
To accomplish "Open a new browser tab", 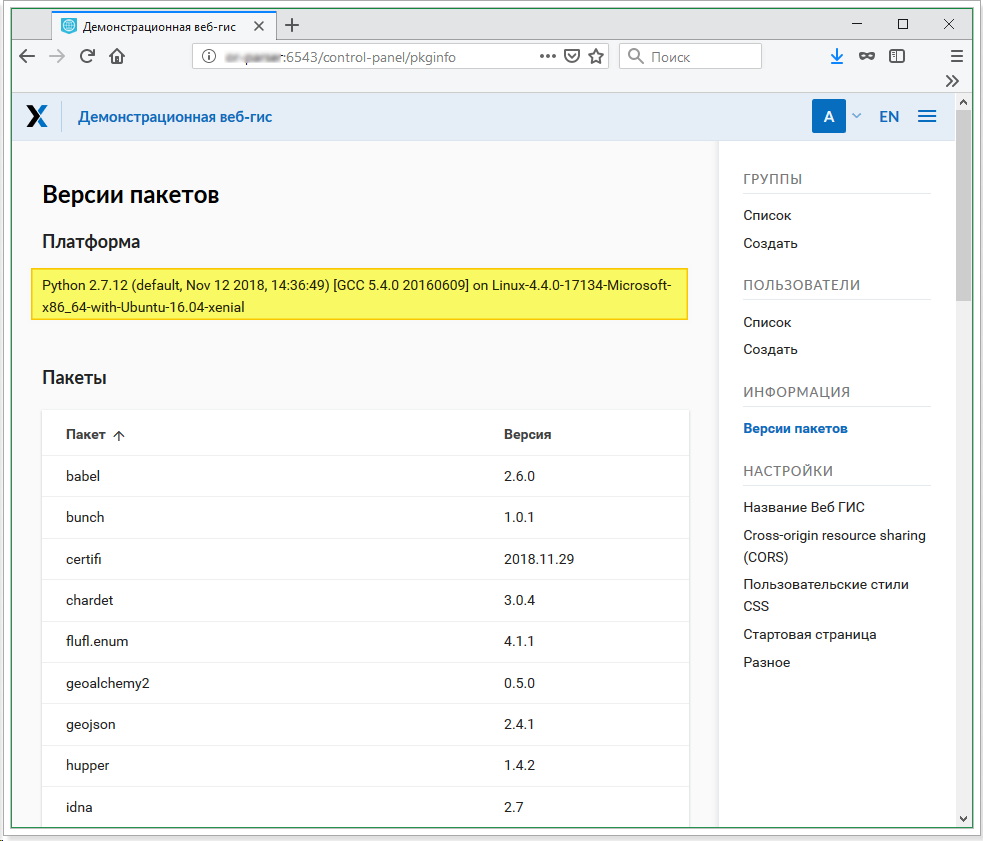I will [292, 25].
